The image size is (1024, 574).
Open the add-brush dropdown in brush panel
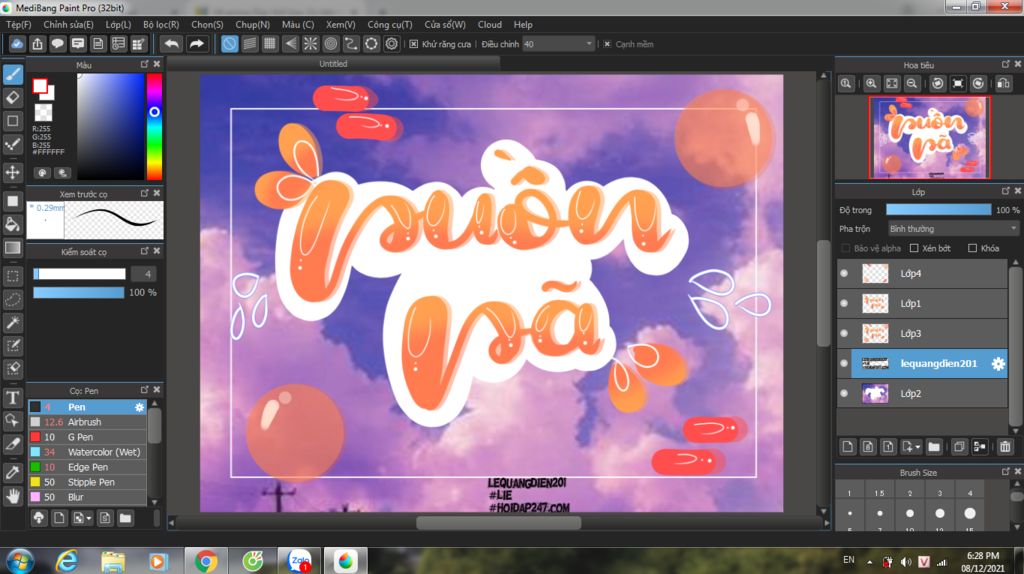[88, 518]
